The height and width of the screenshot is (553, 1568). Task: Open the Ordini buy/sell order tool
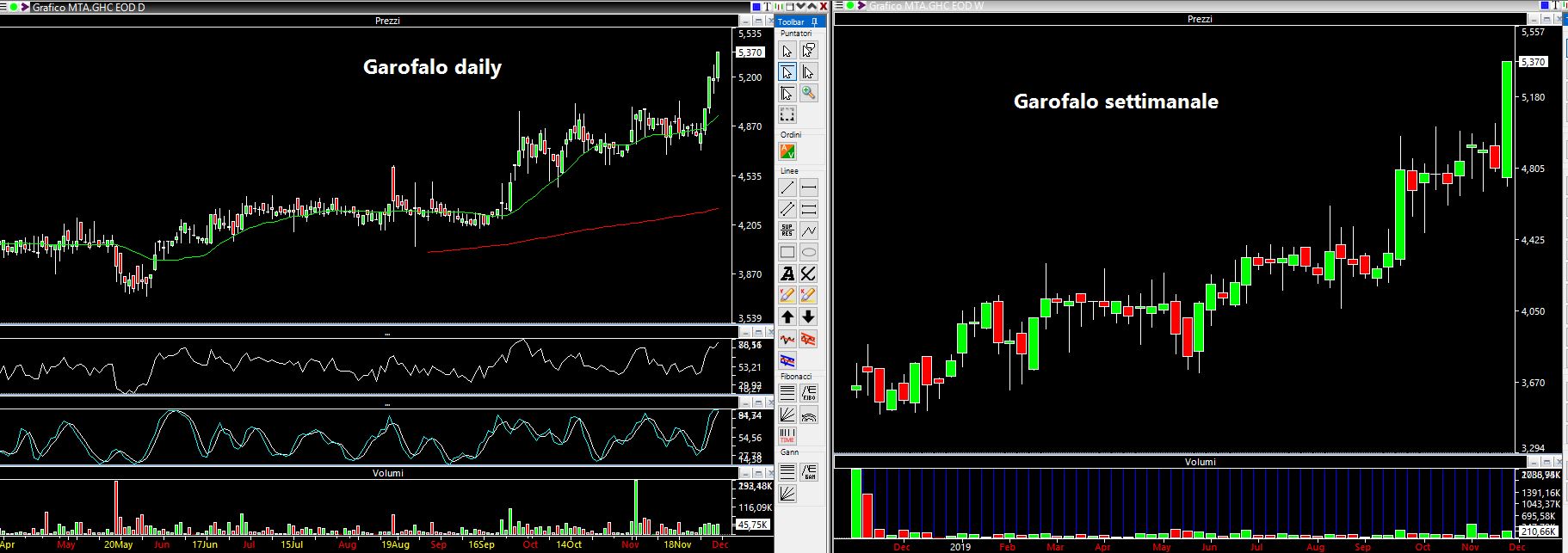pos(787,151)
